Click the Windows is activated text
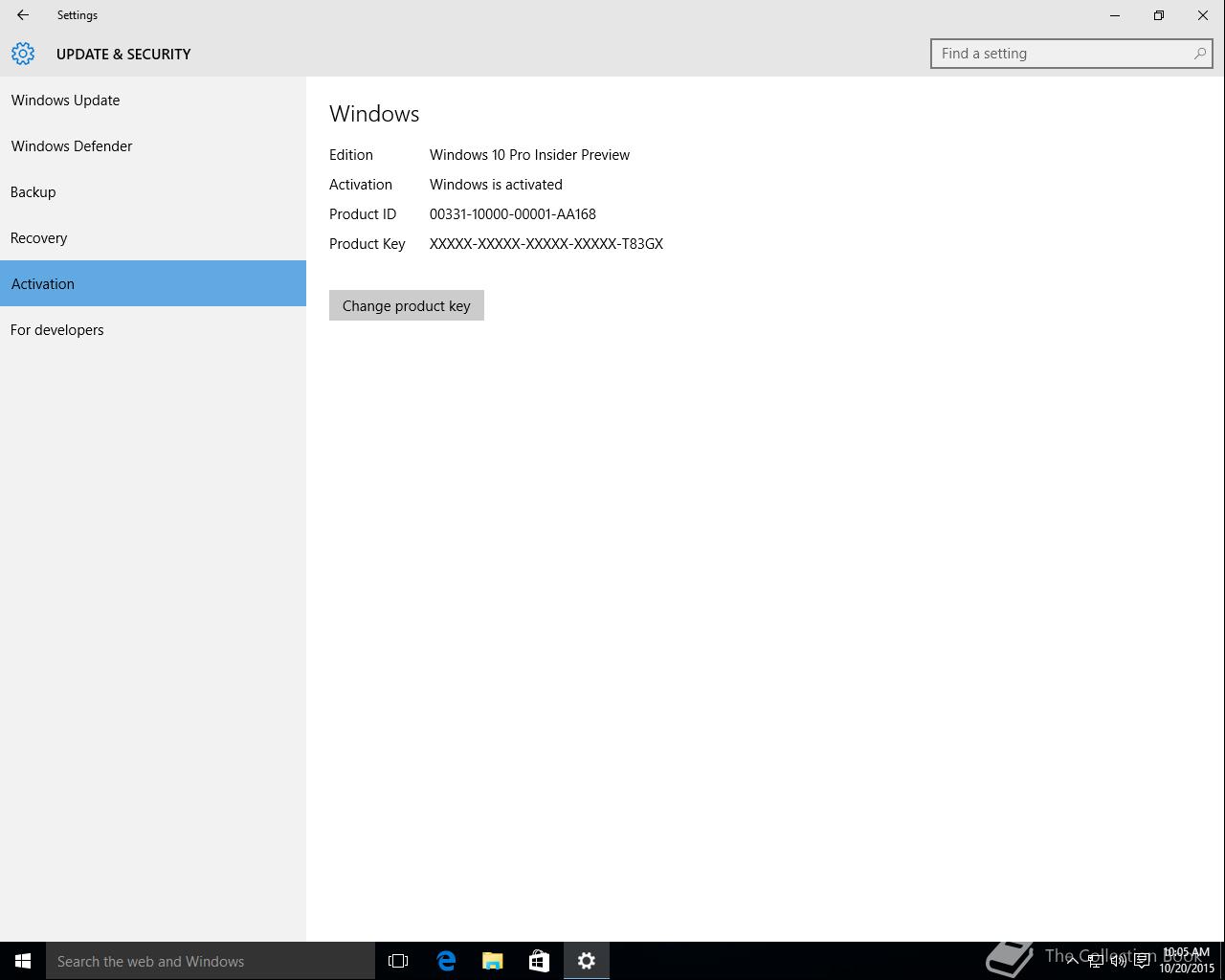The image size is (1225, 980). (496, 185)
